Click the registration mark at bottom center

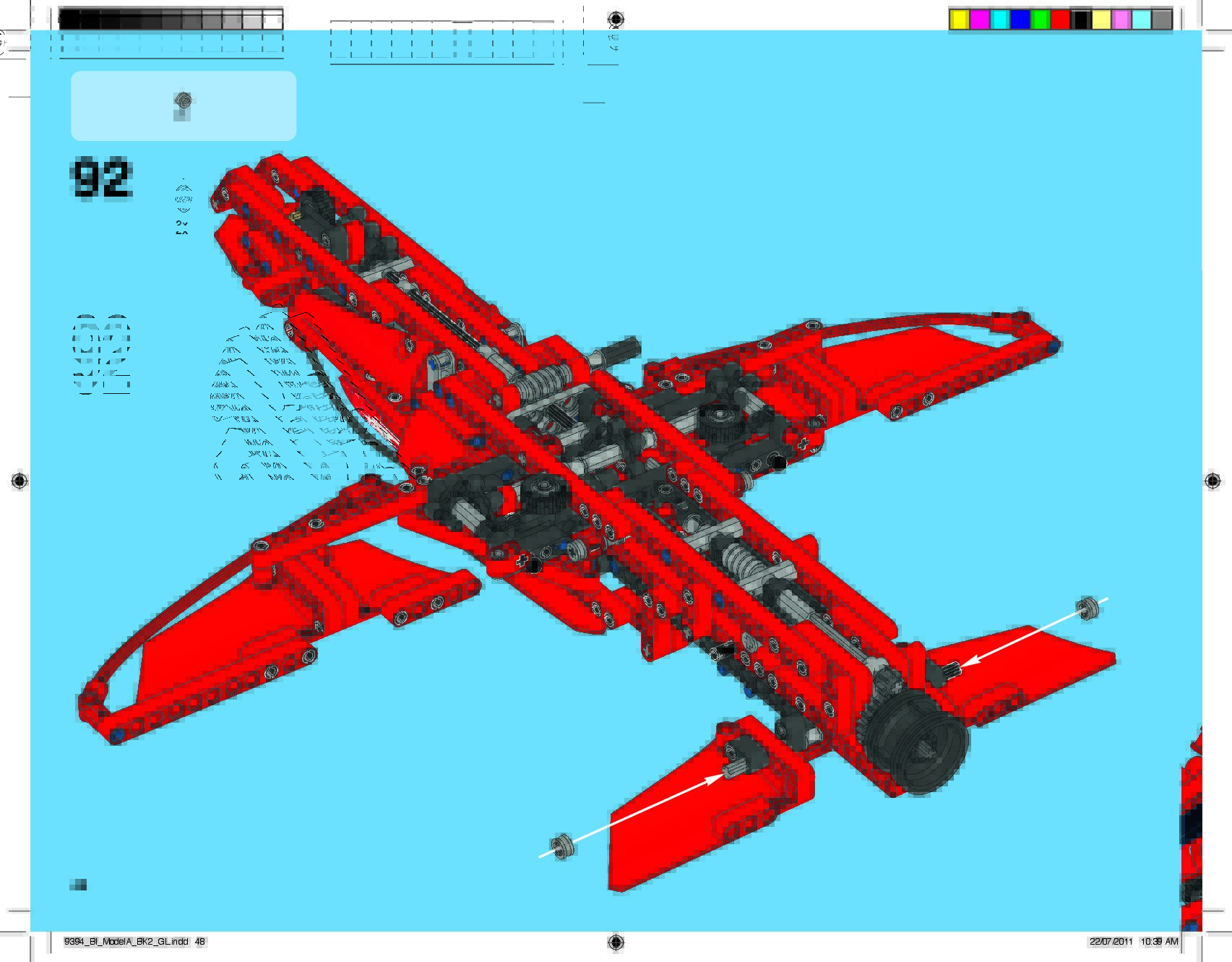(616, 941)
